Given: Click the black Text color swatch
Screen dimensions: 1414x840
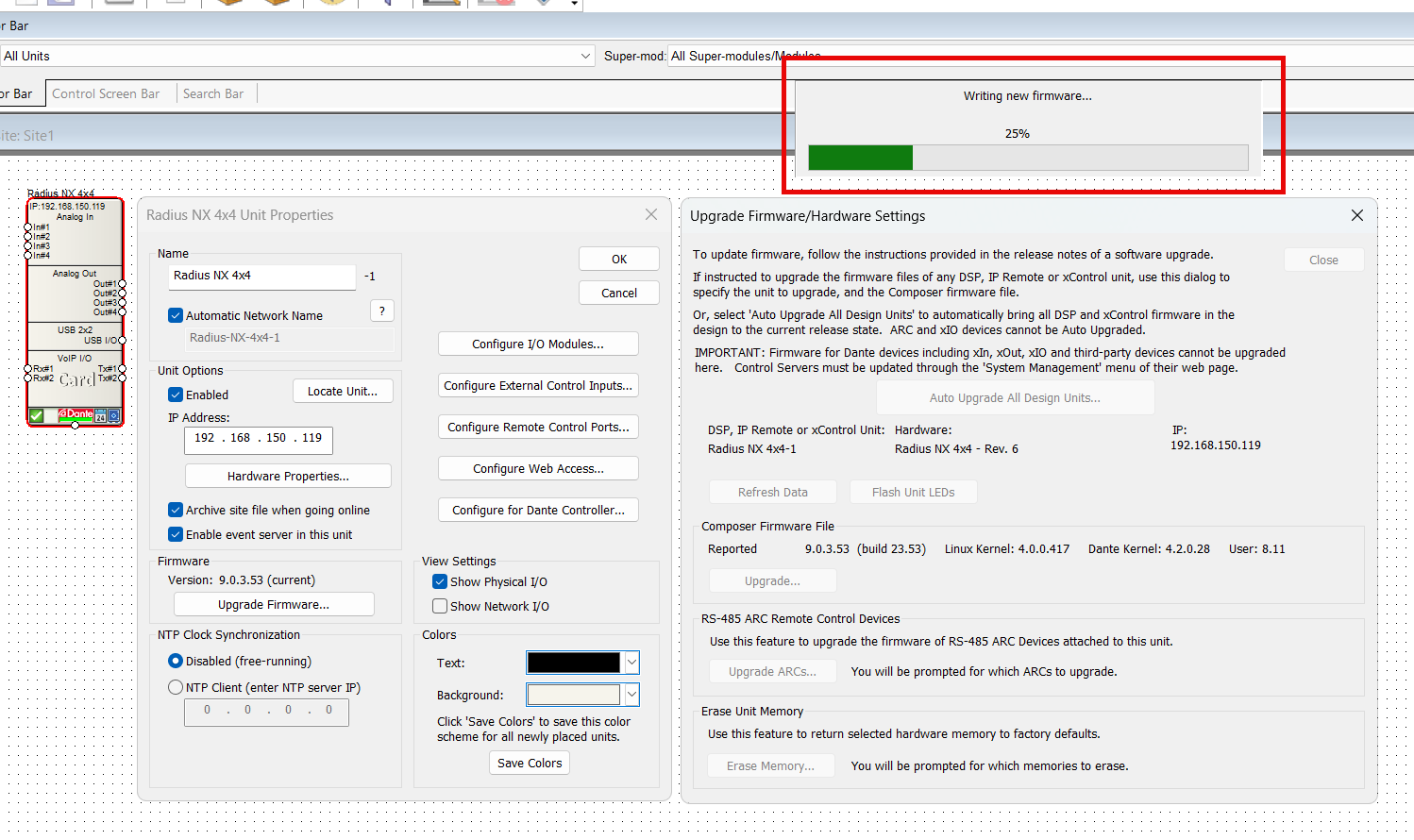Looking at the screenshot, I should click(574, 663).
